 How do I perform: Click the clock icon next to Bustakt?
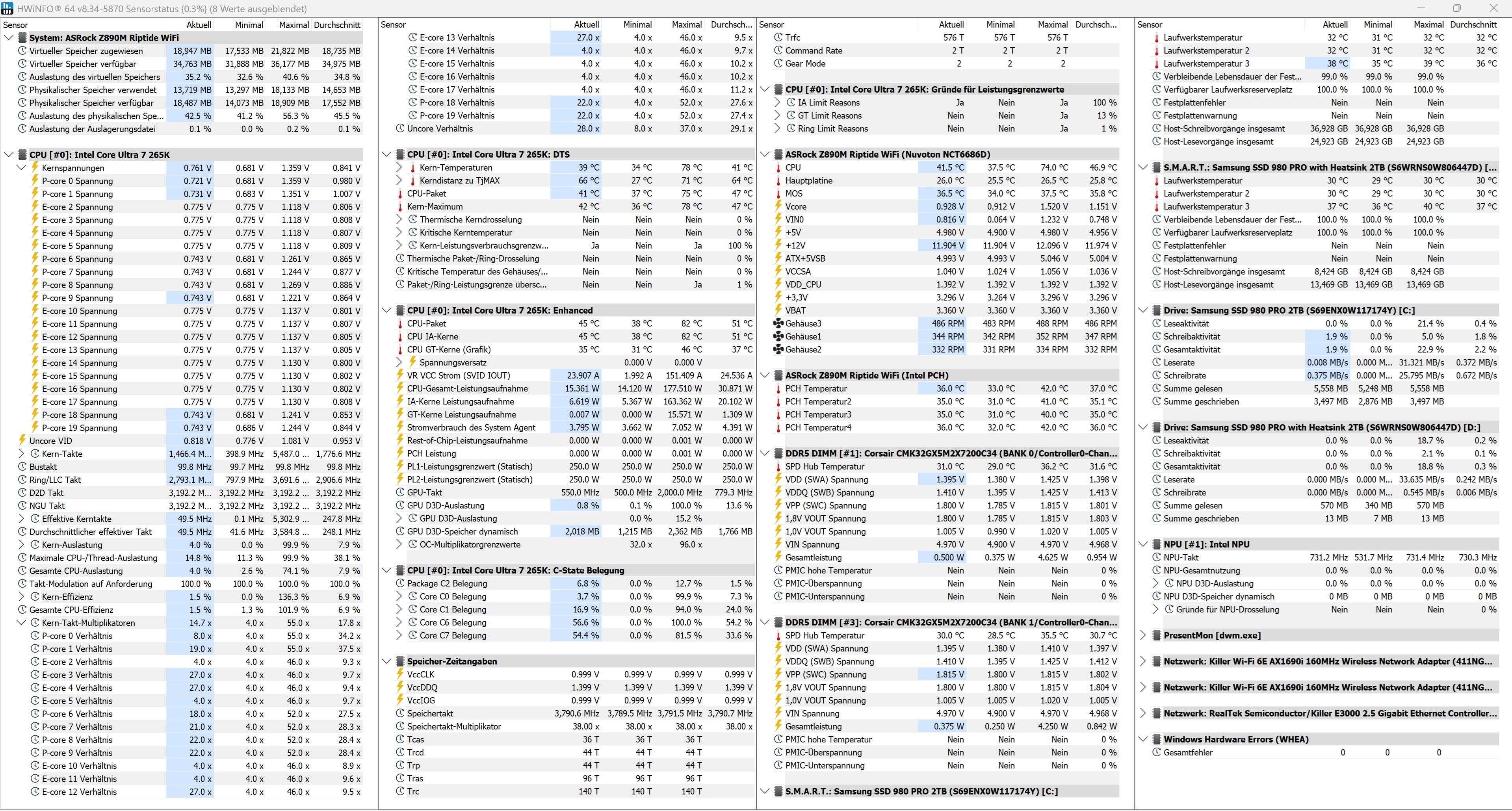pyautogui.click(x=22, y=466)
